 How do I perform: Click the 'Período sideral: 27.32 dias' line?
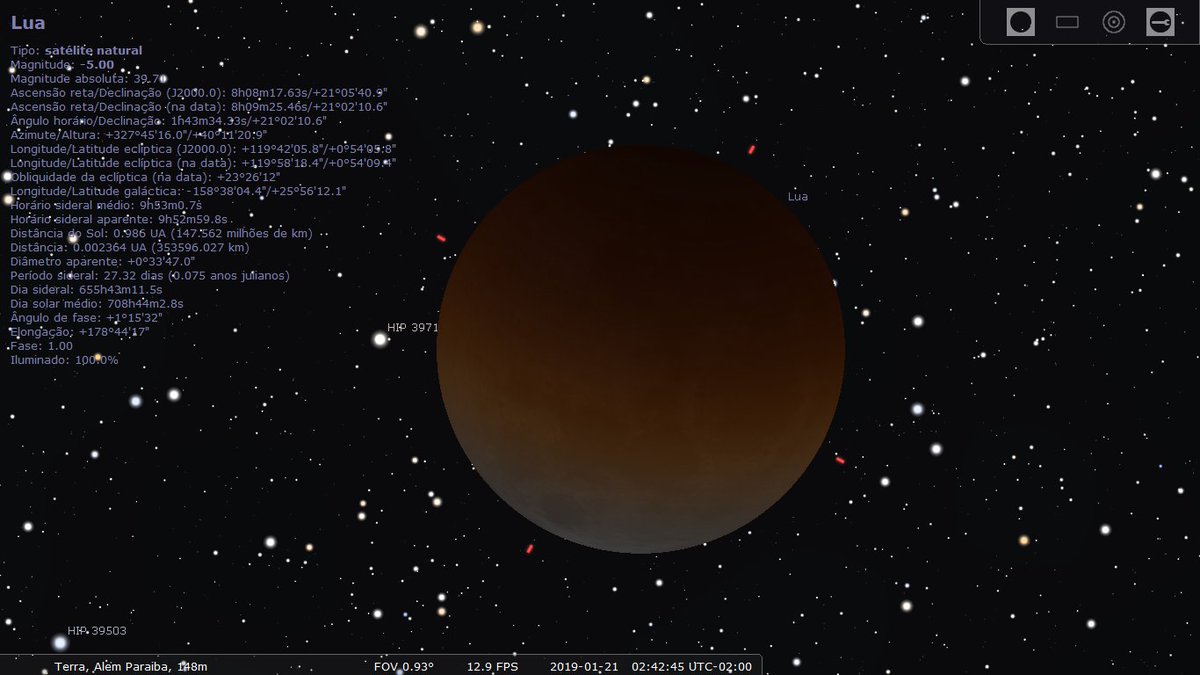[150, 275]
